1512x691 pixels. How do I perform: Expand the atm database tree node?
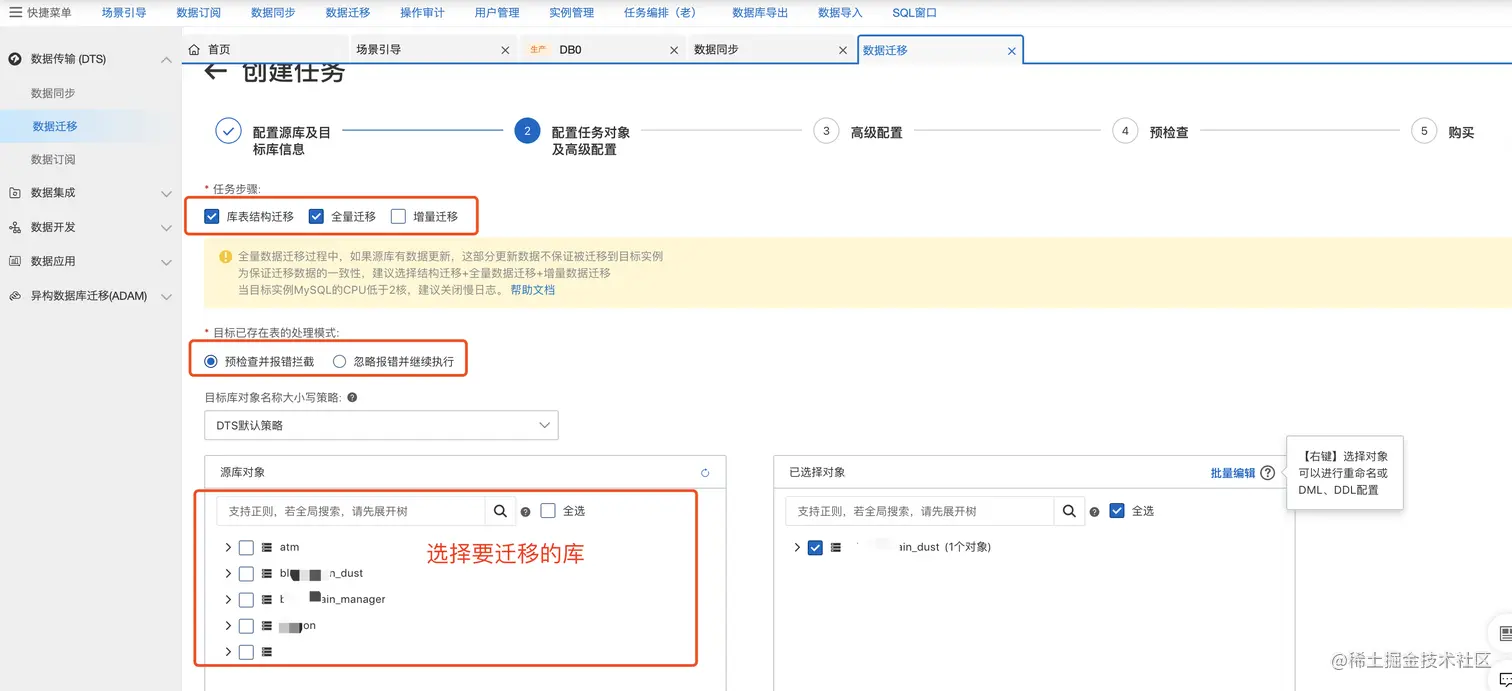tap(228, 548)
